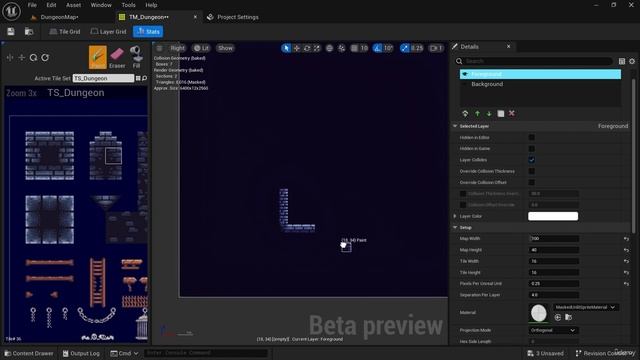Reset Map Height to default
640x360 pixels.
(626, 250)
